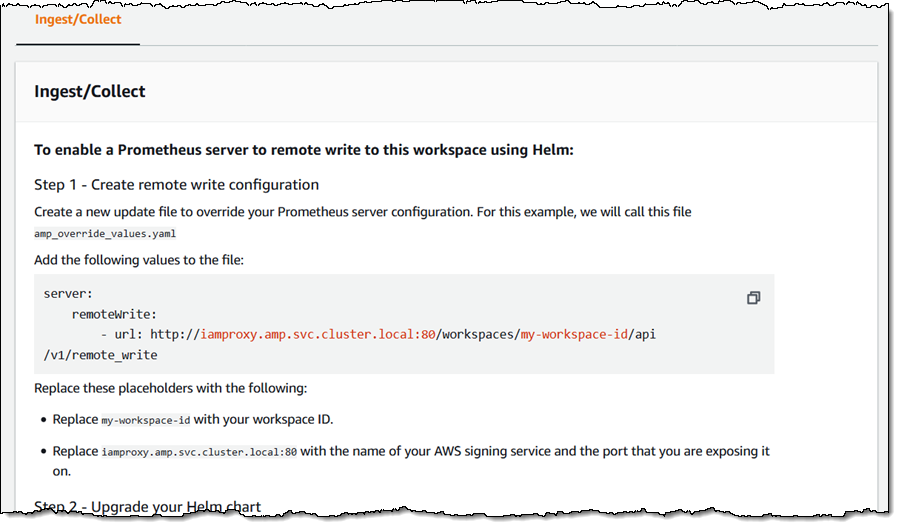The width and height of the screenshot is (900, 527).
Task: Click "Replace these placeholders with the following" text
Action: tap(171, 388)
